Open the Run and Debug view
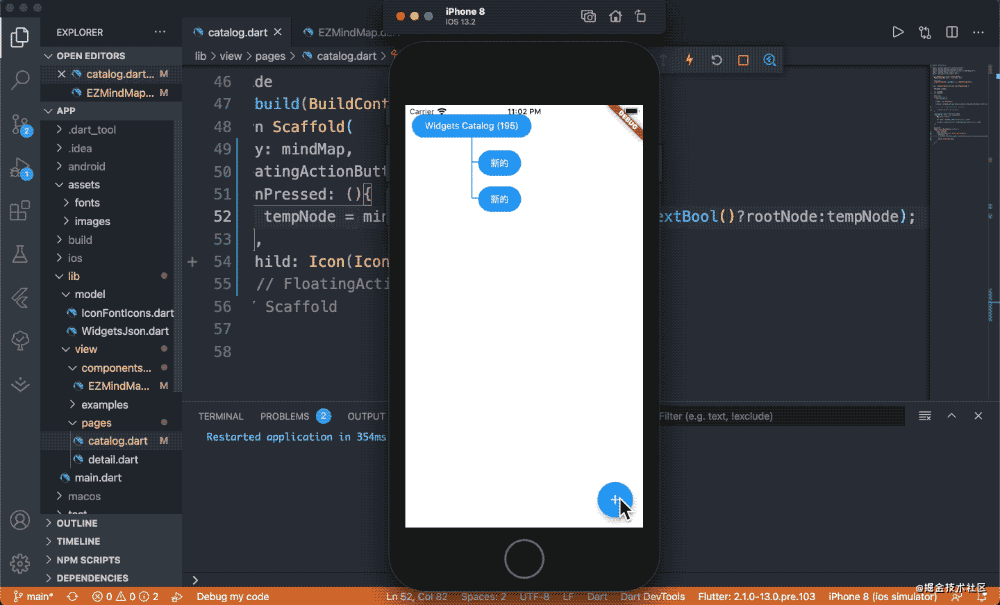The width and height of the screenshot is (1000, 605). 20,168
